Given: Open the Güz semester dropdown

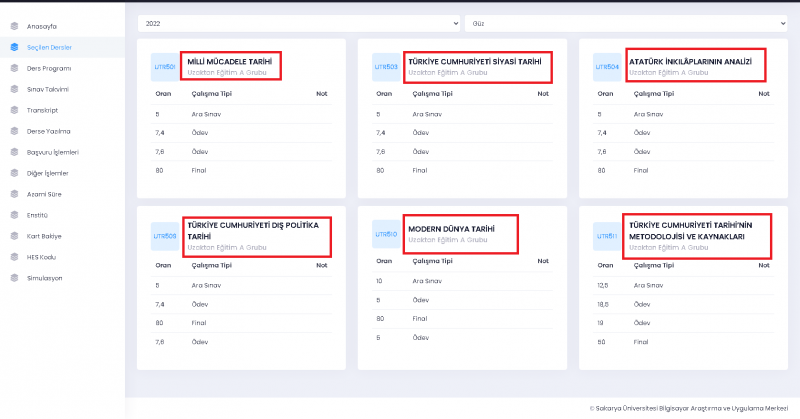Looking at the screenshot, I should click(x=625, y=21).
